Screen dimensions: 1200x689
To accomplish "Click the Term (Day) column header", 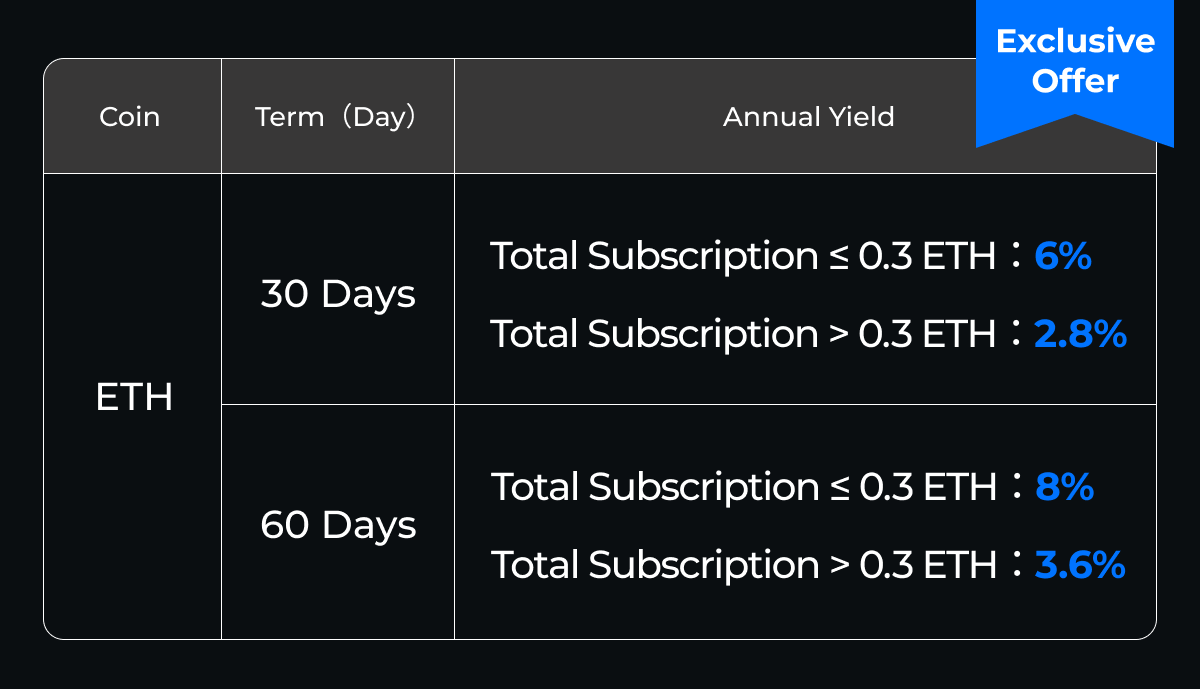I will [x=336, y=117].
